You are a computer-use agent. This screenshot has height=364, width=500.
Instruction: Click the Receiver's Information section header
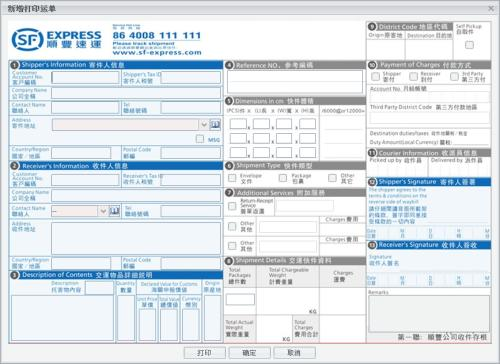tap(116, 166)
